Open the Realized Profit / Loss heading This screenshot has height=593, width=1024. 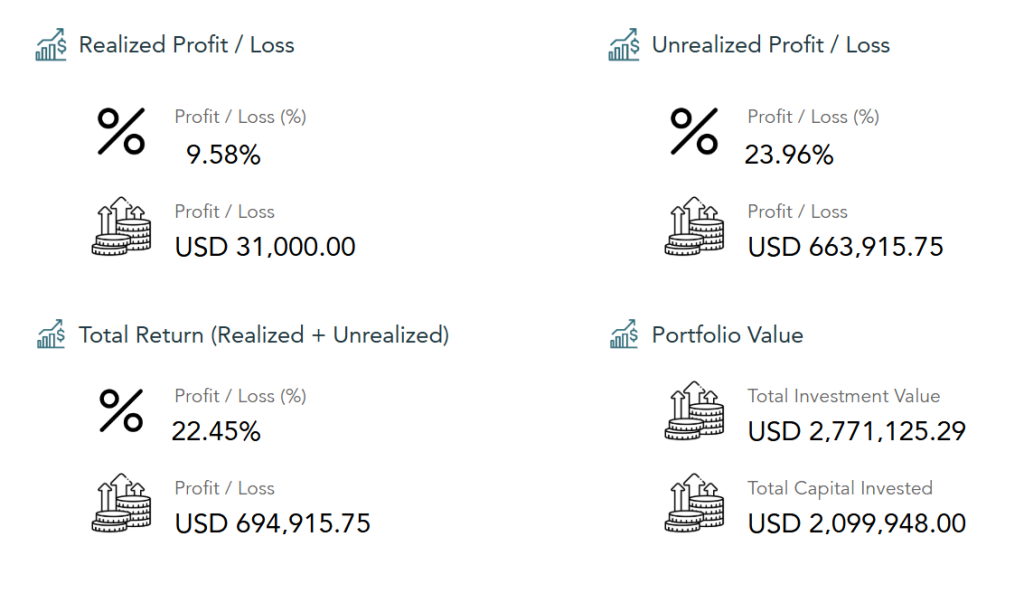pyautogui.click(x=187, y=45)
